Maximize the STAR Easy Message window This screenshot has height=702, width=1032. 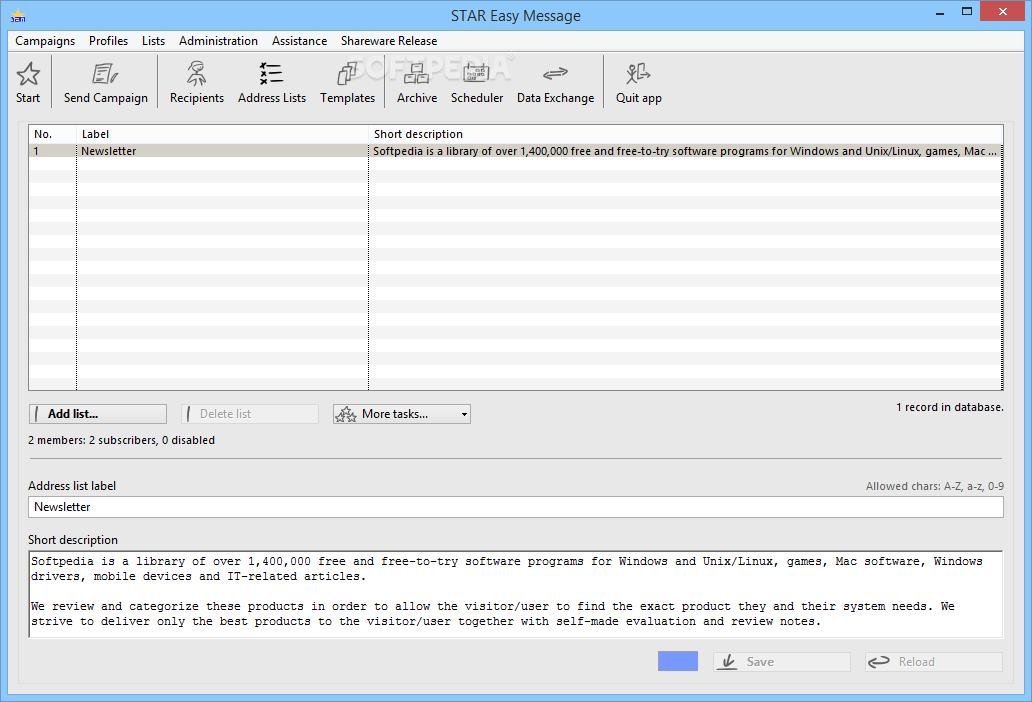966,12
